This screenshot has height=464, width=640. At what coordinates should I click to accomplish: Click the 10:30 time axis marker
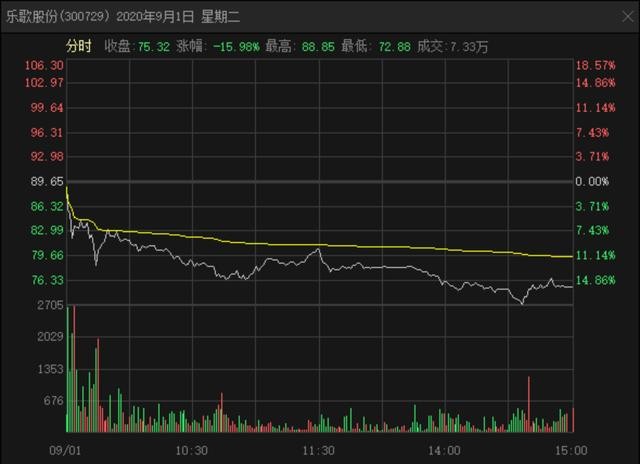point(191,451)
